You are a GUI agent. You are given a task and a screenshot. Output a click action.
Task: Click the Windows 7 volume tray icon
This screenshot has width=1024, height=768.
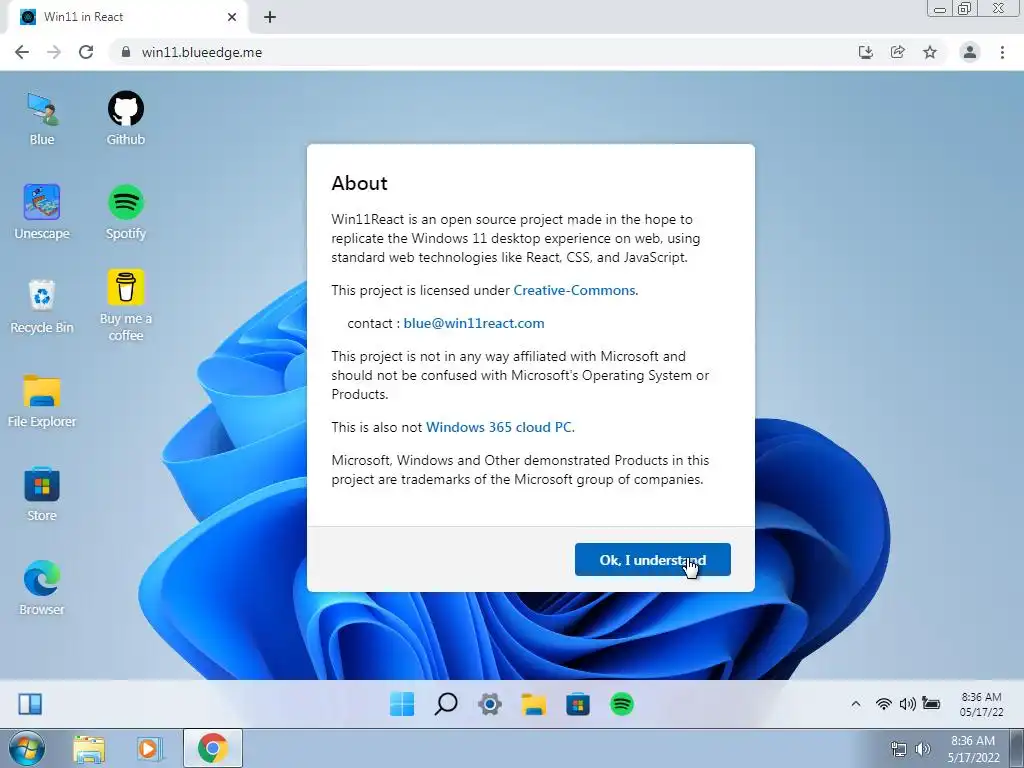coord(923,749)
